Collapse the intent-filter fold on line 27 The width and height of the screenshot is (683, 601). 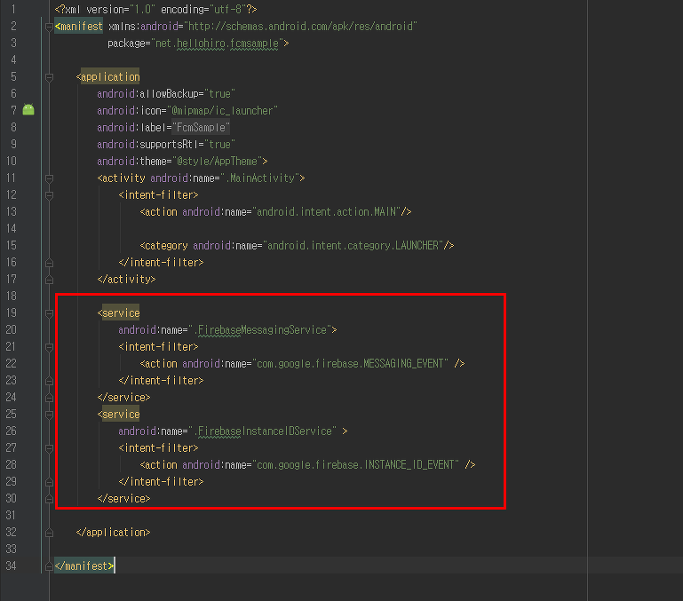(x=49, y=449)
